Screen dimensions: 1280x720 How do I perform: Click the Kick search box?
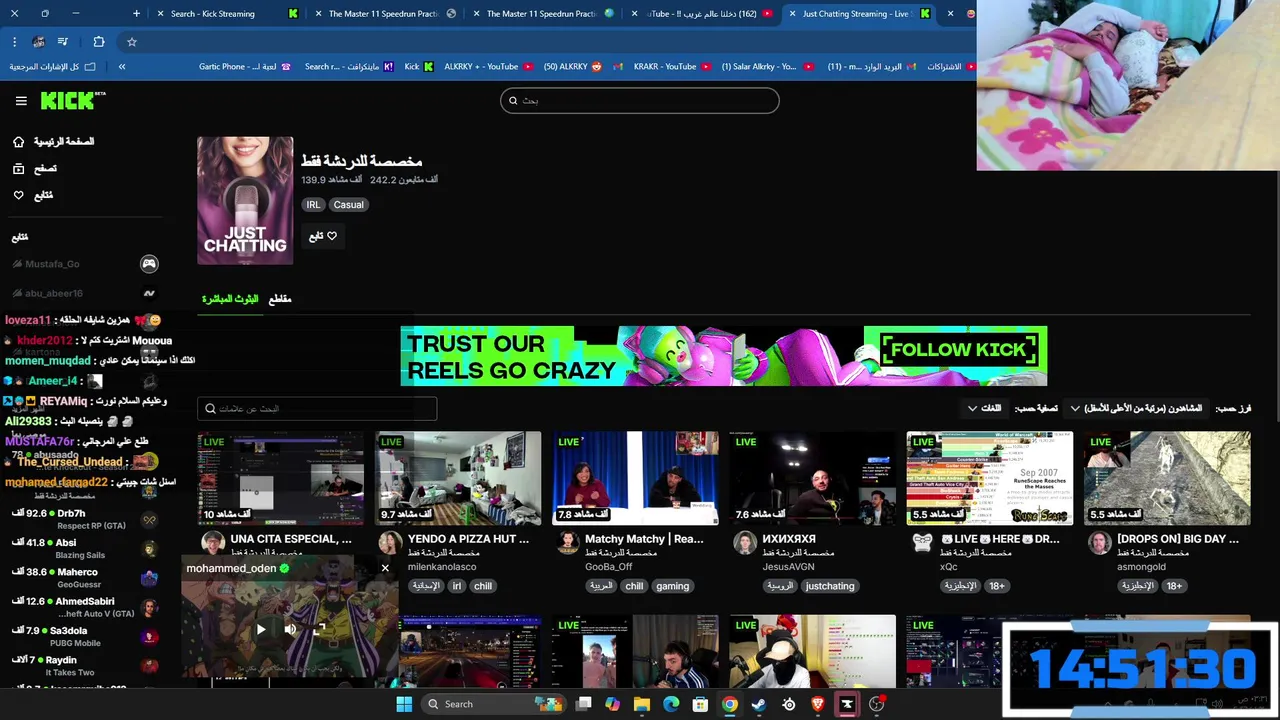[x=640, y=100]
